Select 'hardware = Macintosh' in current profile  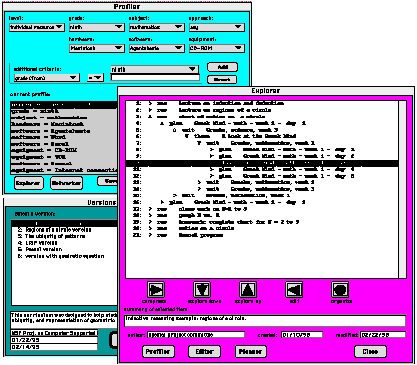point(64,124)
